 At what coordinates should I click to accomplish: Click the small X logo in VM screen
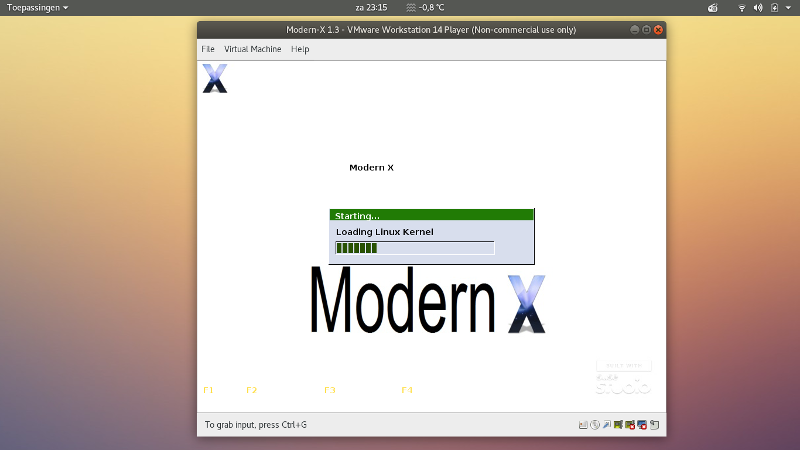215,78
